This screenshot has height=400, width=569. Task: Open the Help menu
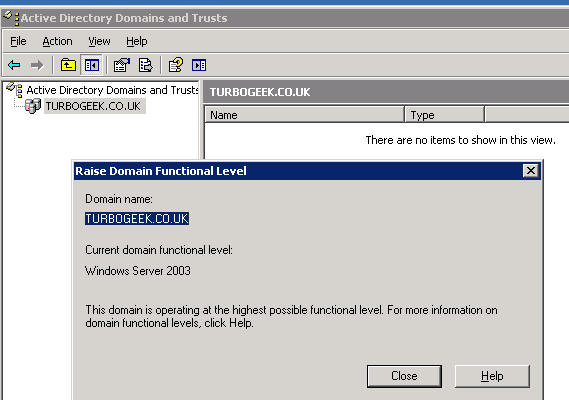[x=137, y=41]
